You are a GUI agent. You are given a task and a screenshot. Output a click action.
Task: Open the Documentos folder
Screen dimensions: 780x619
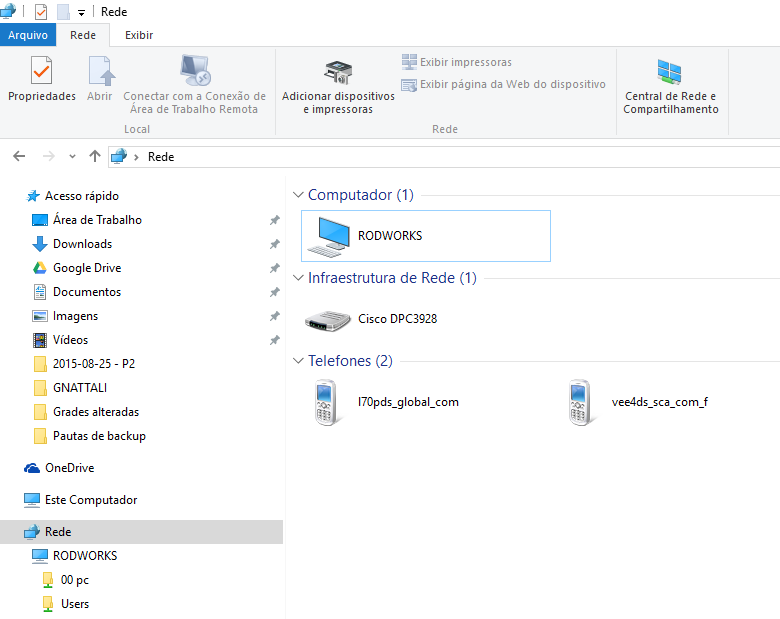tap(77, 292)
